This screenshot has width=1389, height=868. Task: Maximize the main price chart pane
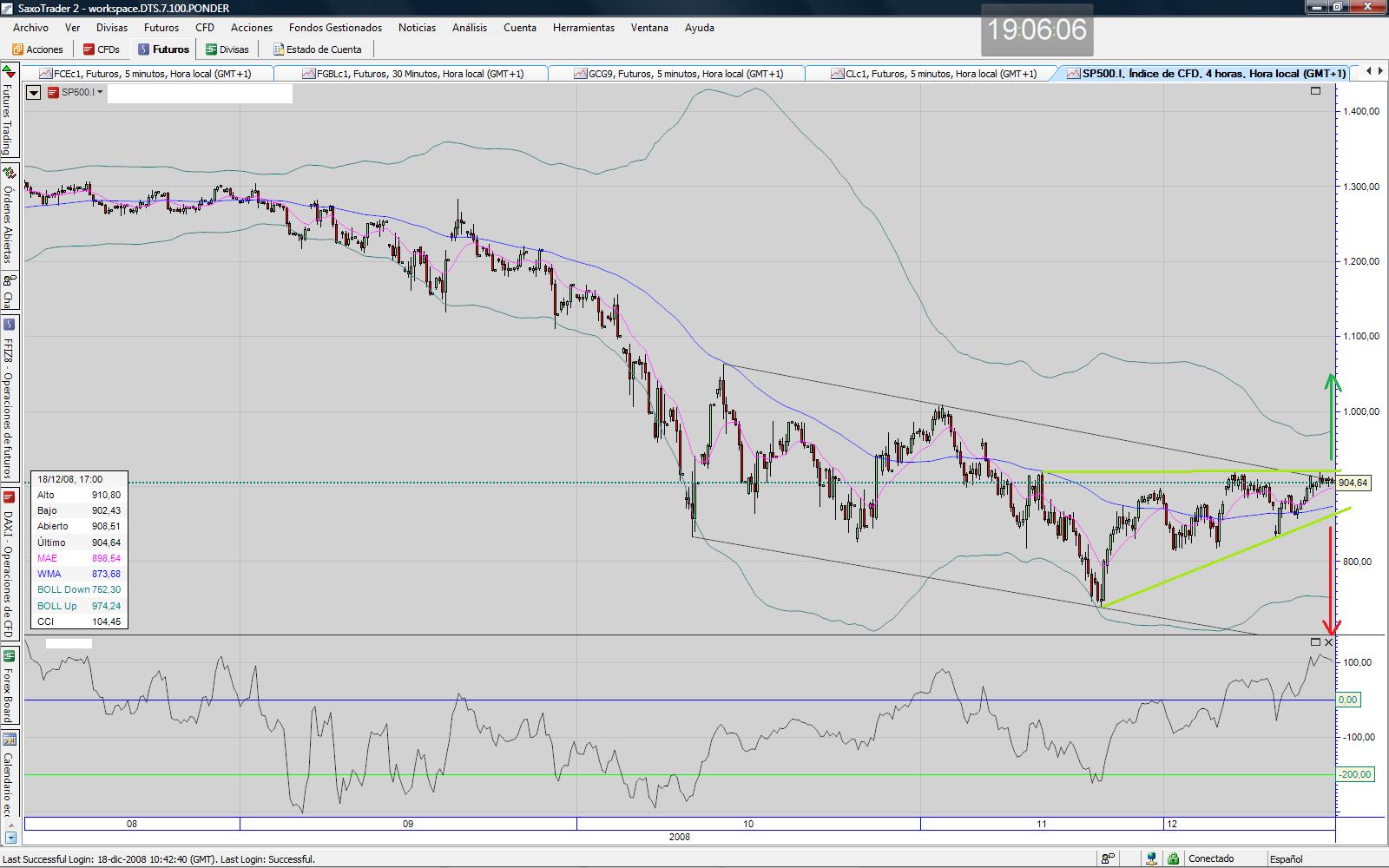coord(1315,90)
